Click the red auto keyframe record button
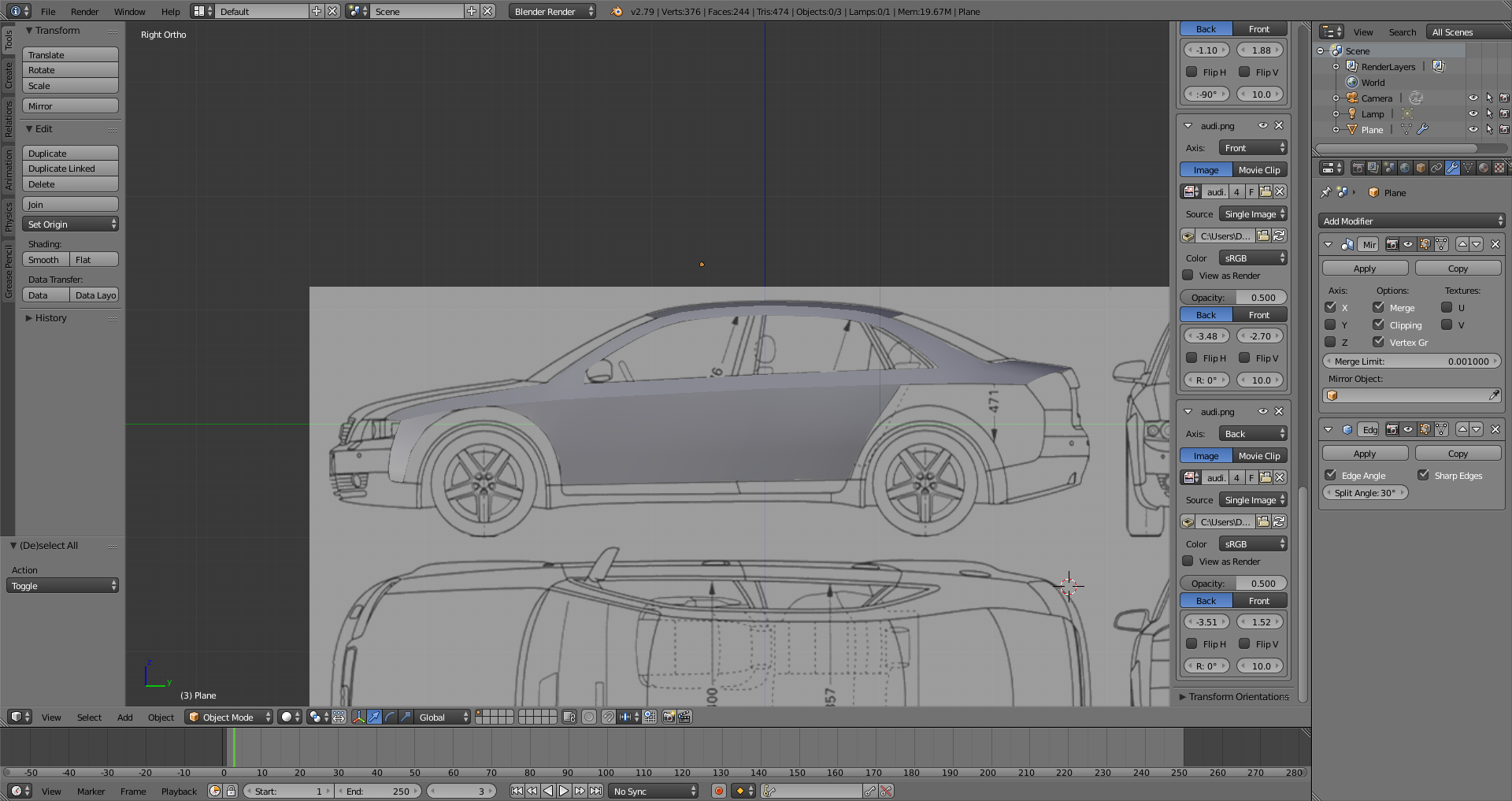The image size is (1512, 801). point(718,791)
